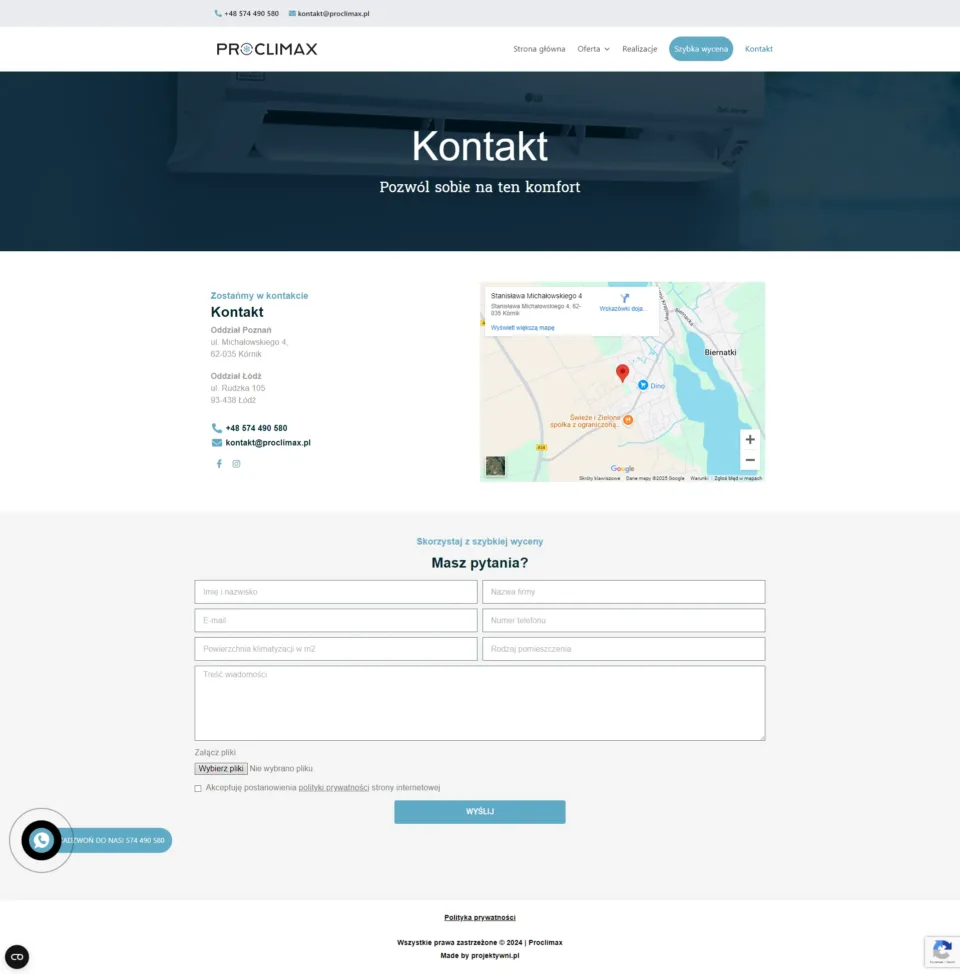Click the Biernatki label on the map

[720, 352]
